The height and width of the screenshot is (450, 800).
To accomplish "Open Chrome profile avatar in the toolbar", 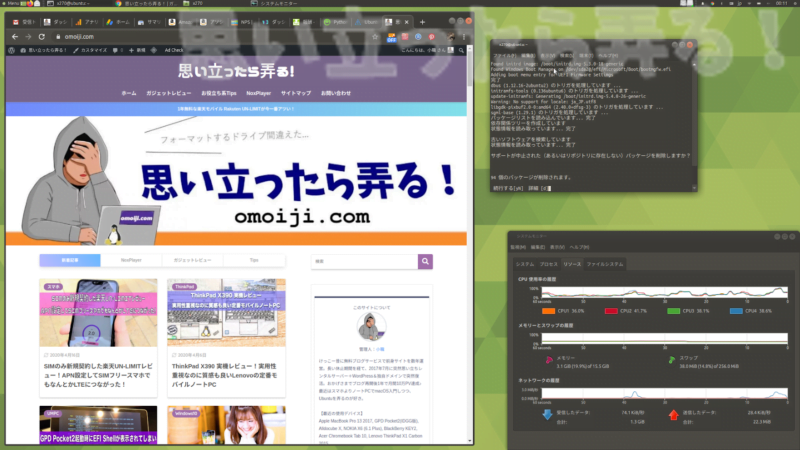I will (x=451, y=37).
